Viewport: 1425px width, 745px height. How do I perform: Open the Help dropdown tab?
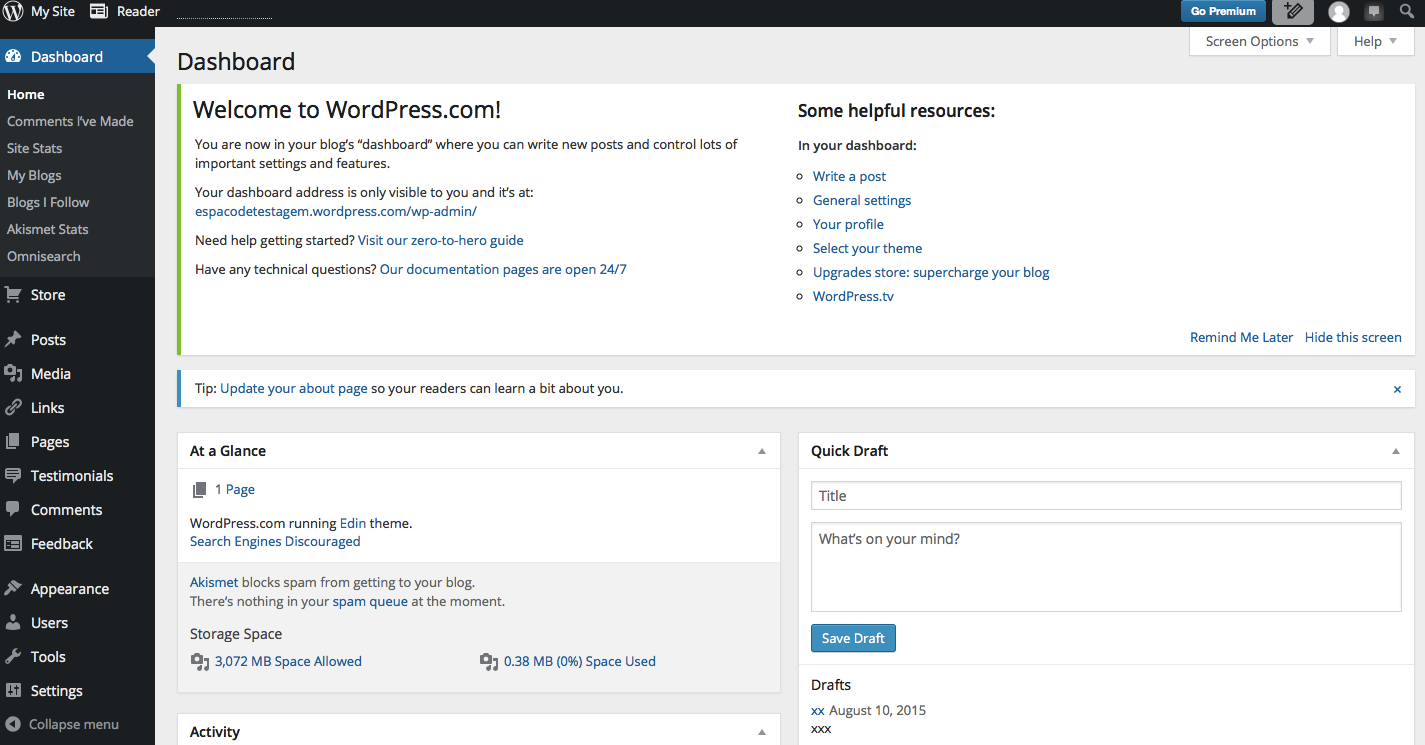pyautogui.click(x=1375, y=41)
